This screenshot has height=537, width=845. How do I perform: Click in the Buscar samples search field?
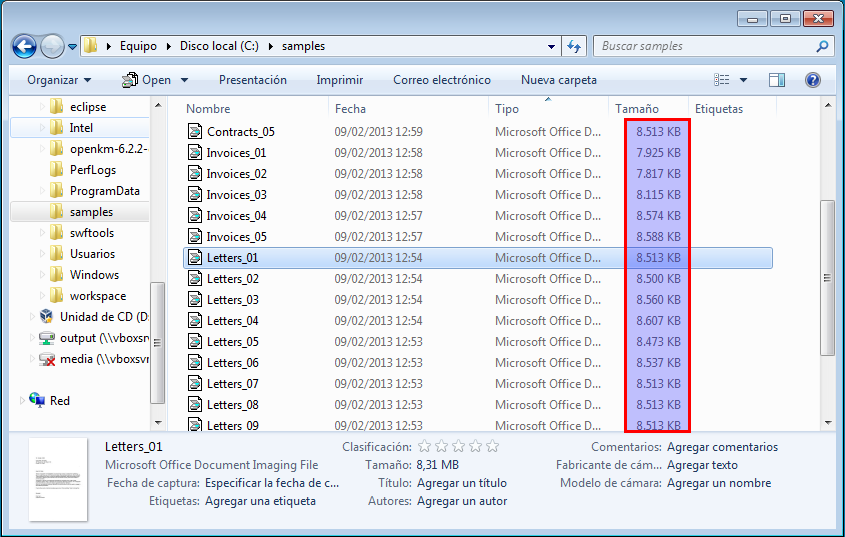click(705, 46)
